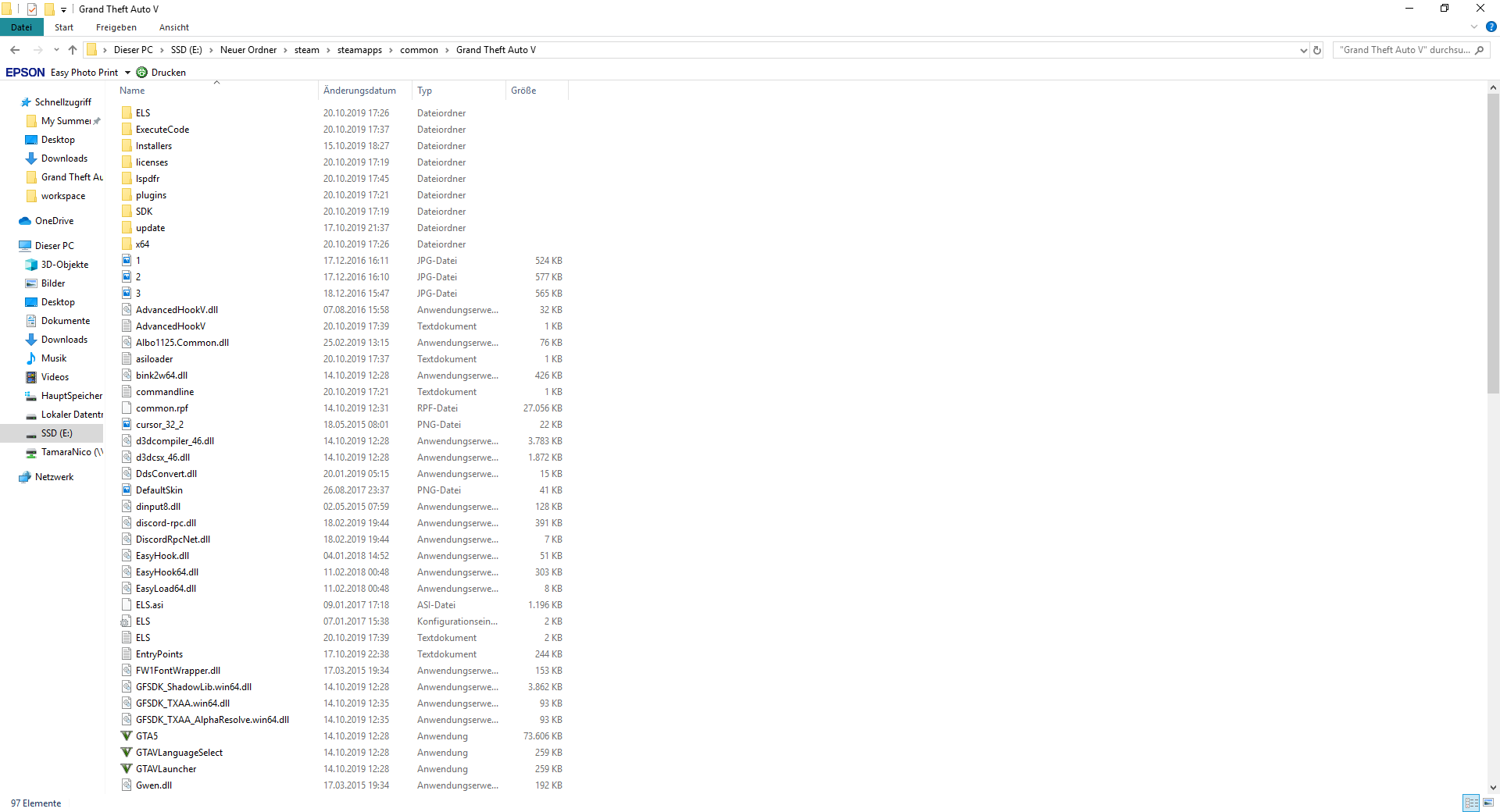
Task: Click the Bilder icon in sidebar
Action: tap(31, 283)
